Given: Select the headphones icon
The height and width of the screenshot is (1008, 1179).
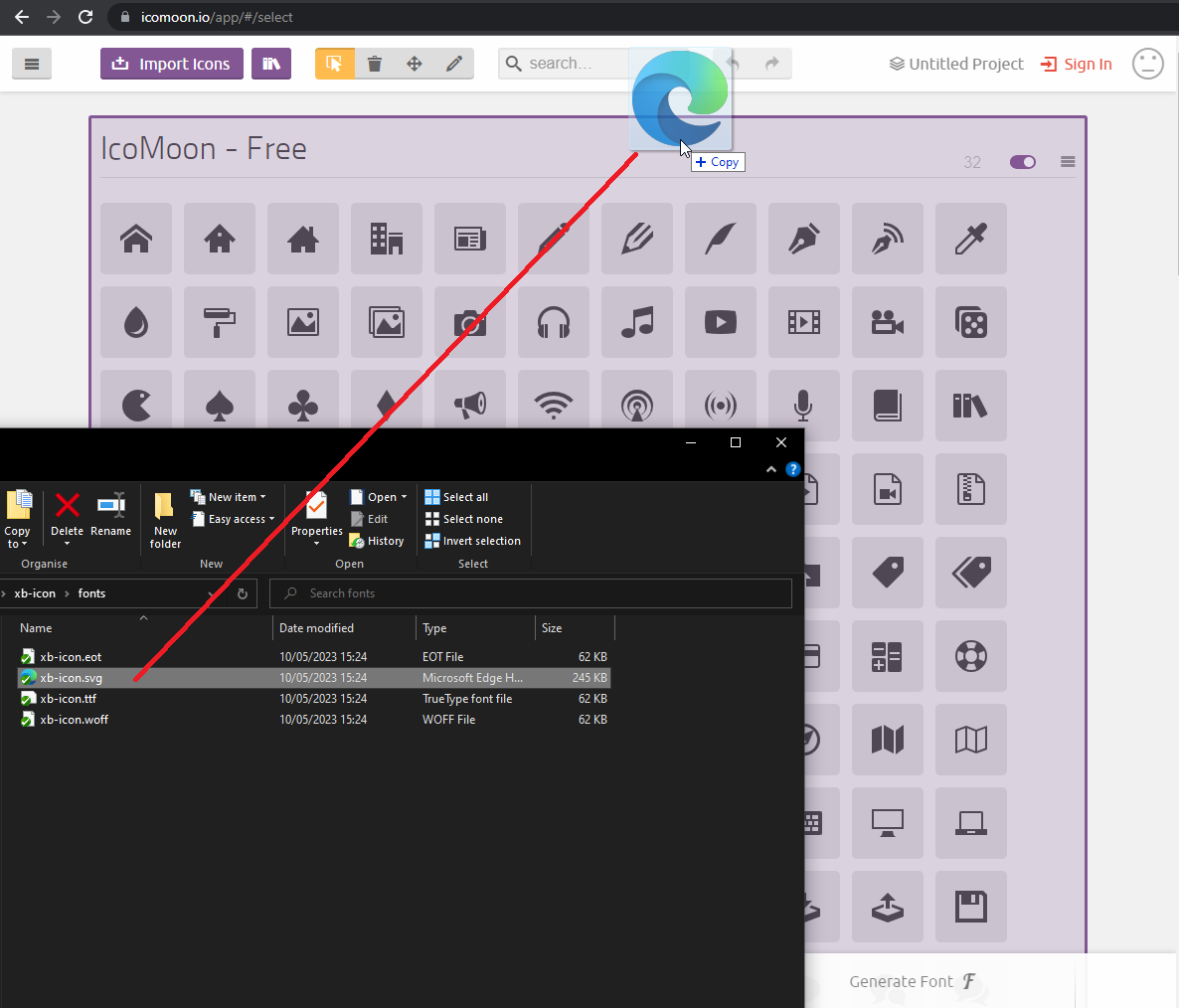Looking at the screenshot, I should pos(554,322).
